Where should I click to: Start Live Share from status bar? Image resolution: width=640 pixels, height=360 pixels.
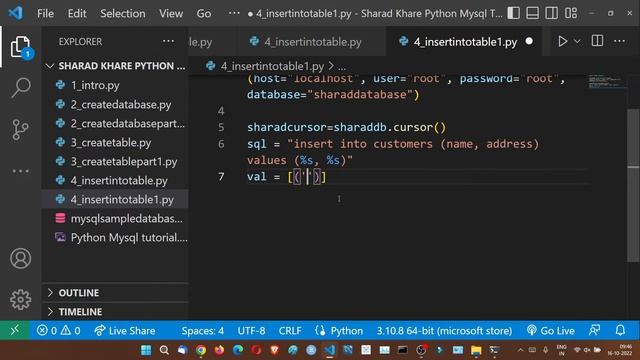[124, 331]
